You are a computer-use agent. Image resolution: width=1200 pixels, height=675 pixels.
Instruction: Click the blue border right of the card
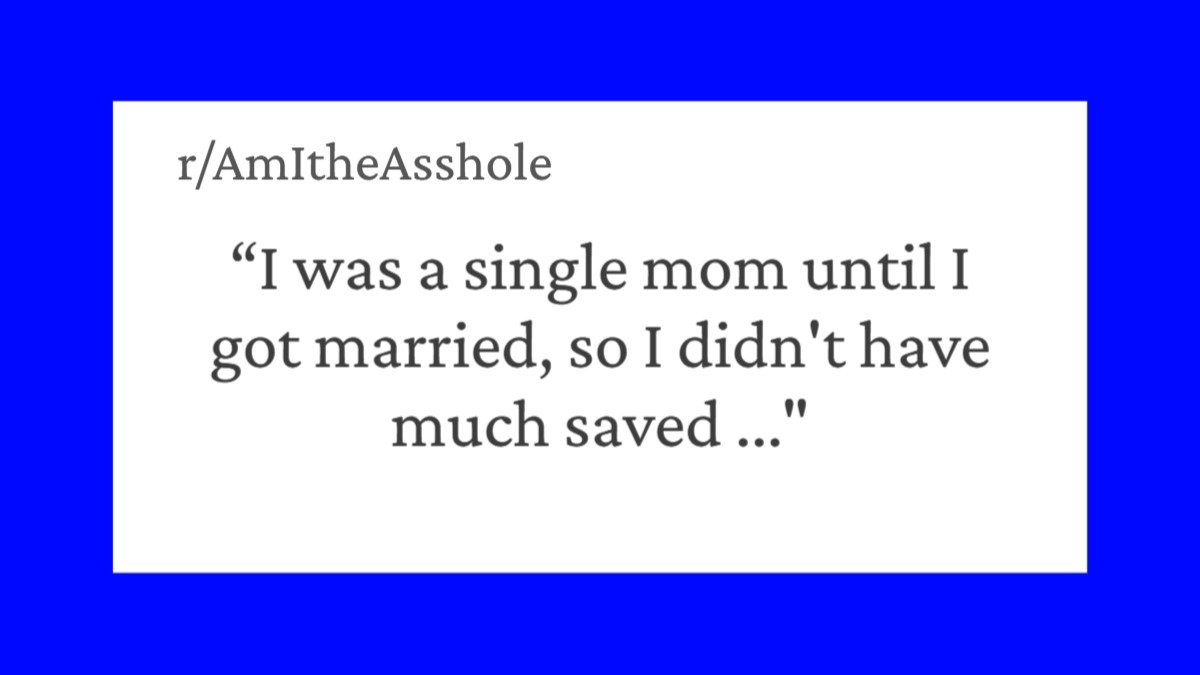(x=1143, y=337)
